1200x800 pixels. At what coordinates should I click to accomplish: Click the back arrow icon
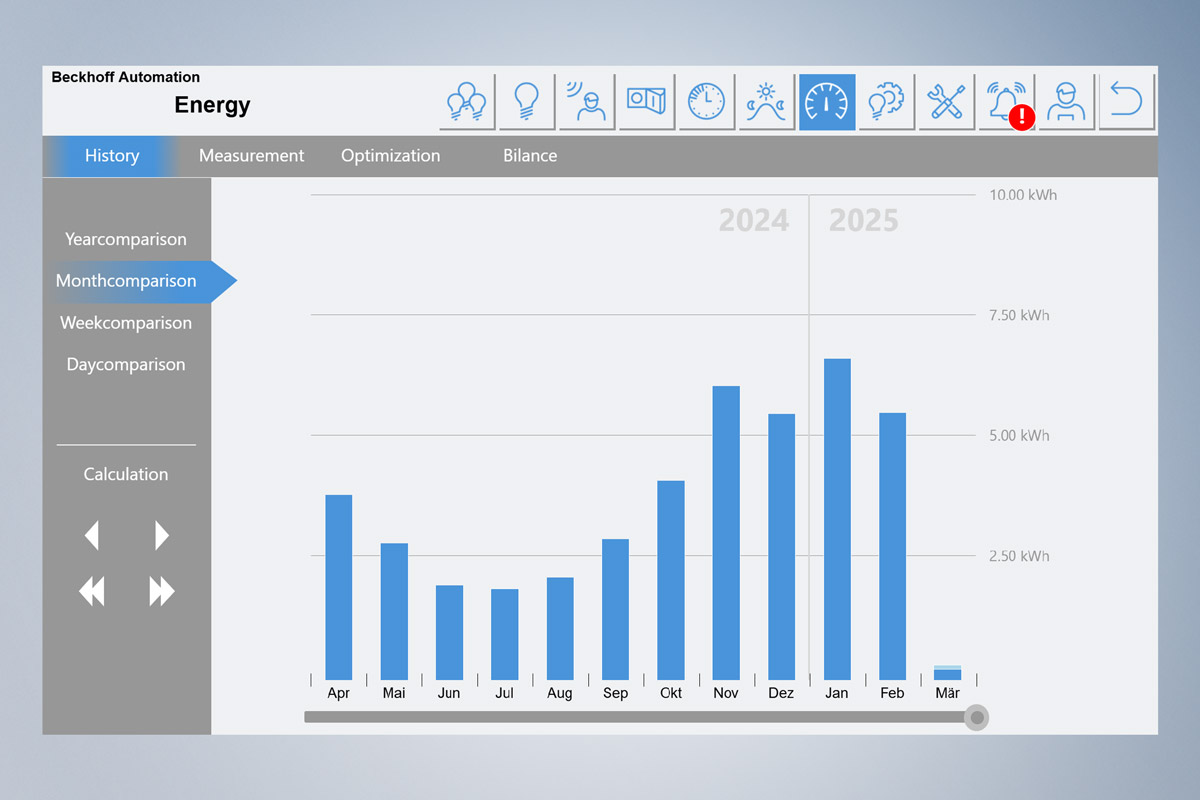pos(1127,102)
